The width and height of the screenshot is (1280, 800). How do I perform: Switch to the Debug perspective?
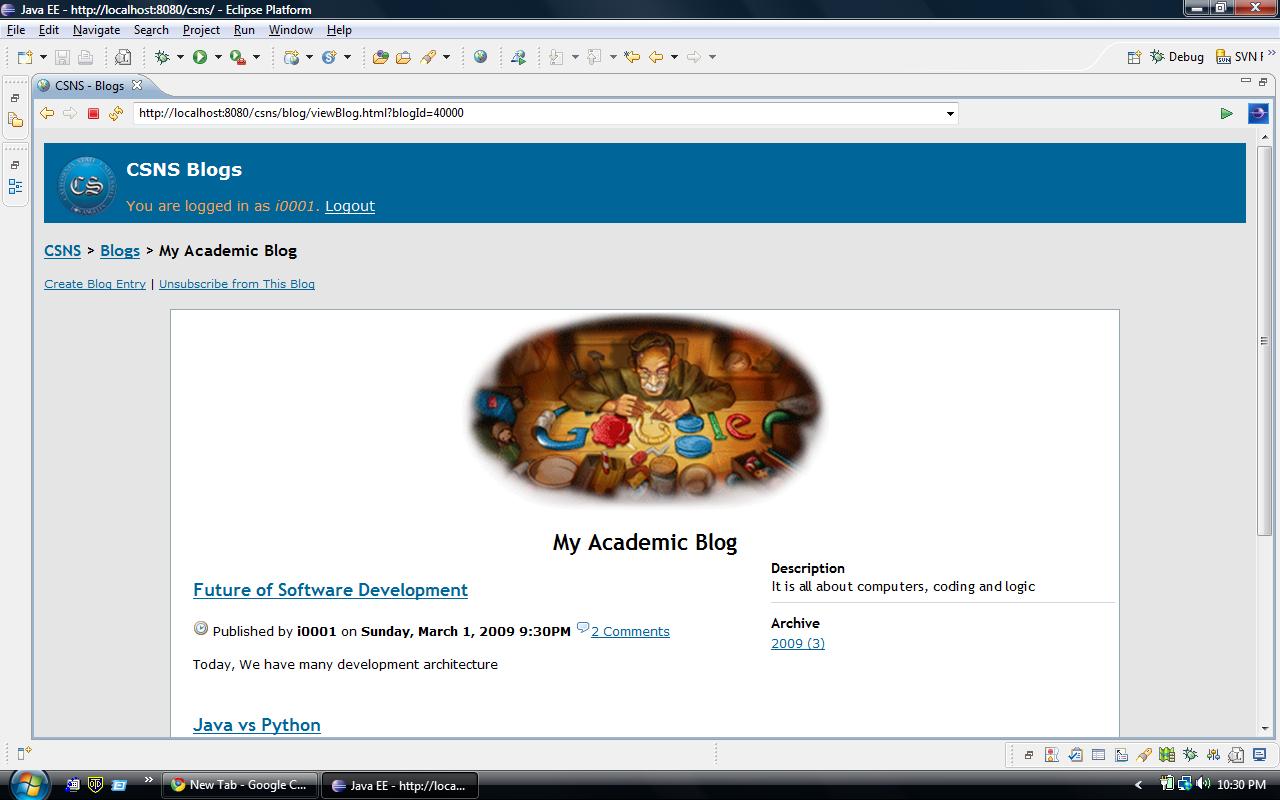pos(1177,57)
